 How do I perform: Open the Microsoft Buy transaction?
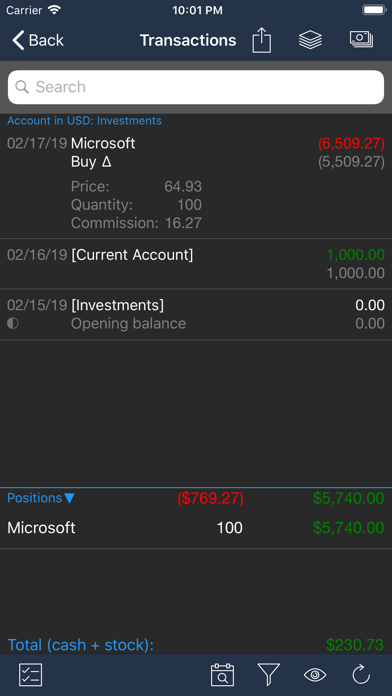pyautogui.click(x=196, y=183)
